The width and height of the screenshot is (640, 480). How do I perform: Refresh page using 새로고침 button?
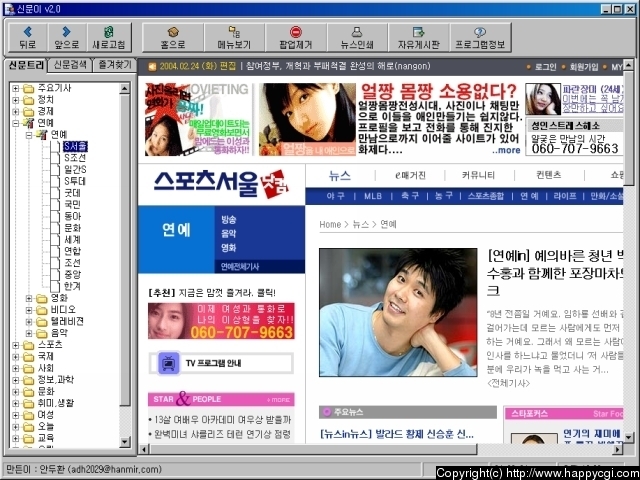(109, 37)
